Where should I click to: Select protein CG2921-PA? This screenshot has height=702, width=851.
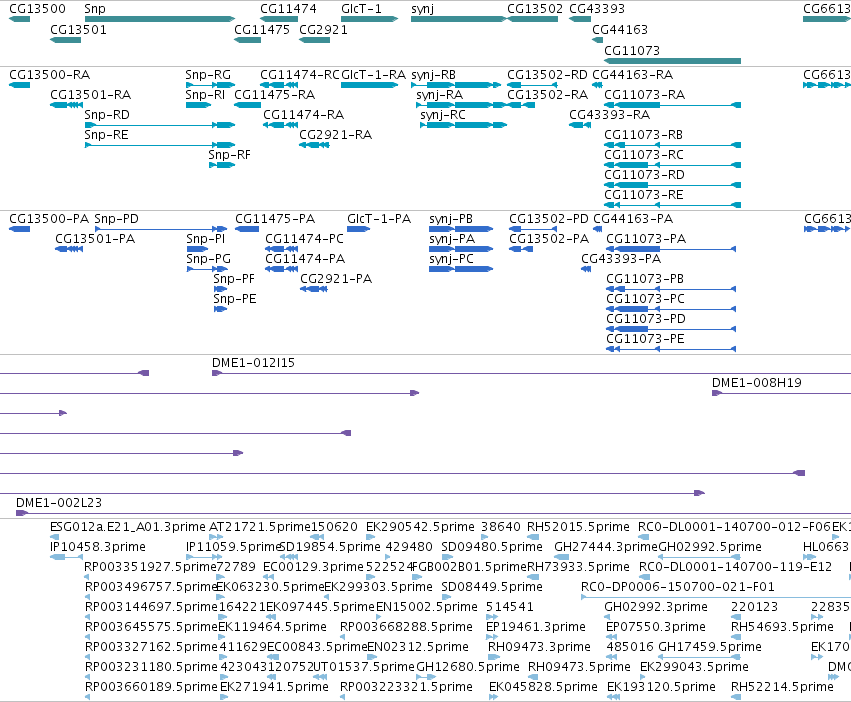tap(336, 279)
